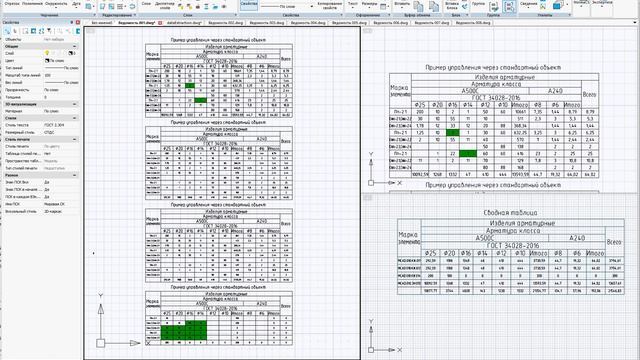Click the first copy icon in Буфер обмена
640x360 pixels.
pyautogui.click(x=418, y=6)
